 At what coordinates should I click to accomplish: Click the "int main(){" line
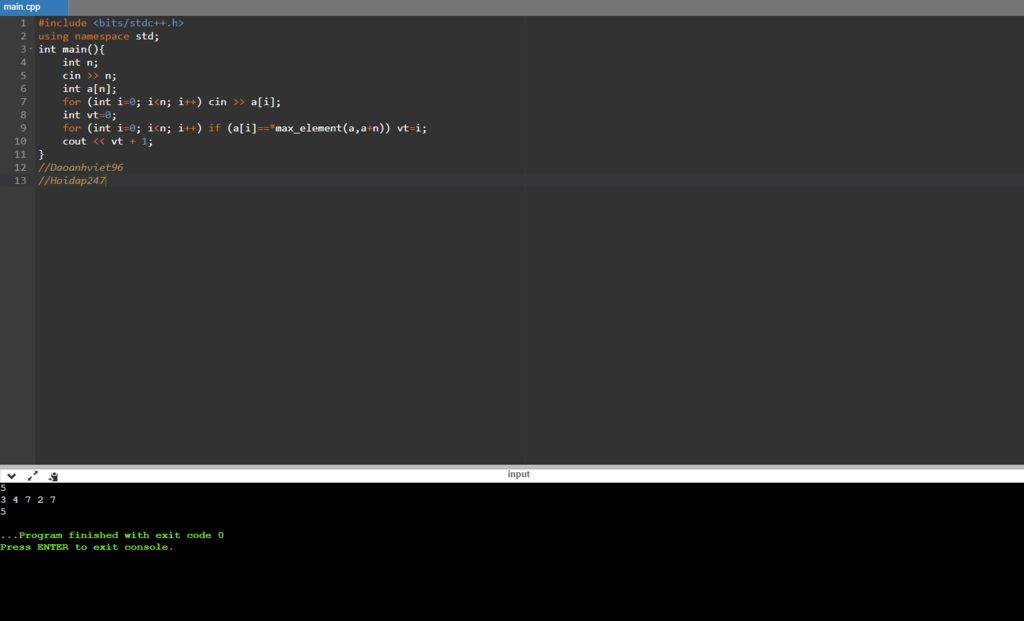coord(71,49)
